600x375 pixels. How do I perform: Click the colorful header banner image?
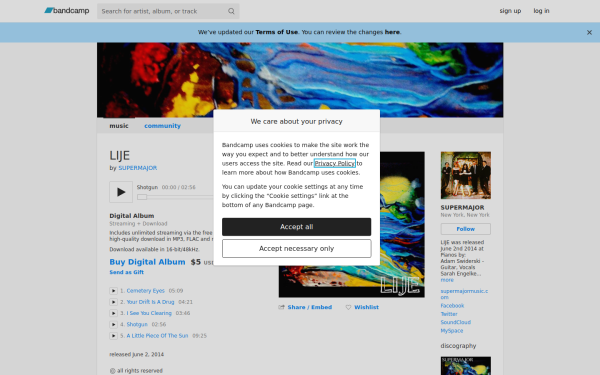tap(300, 80)
